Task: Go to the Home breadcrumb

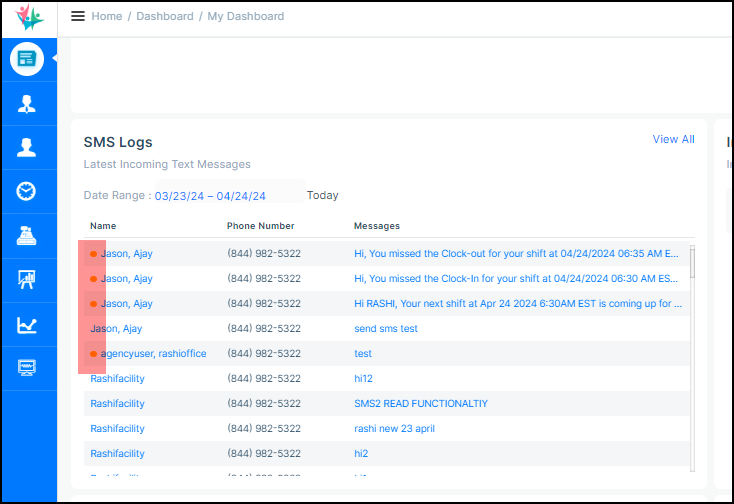Action: [x=107, y=16]
